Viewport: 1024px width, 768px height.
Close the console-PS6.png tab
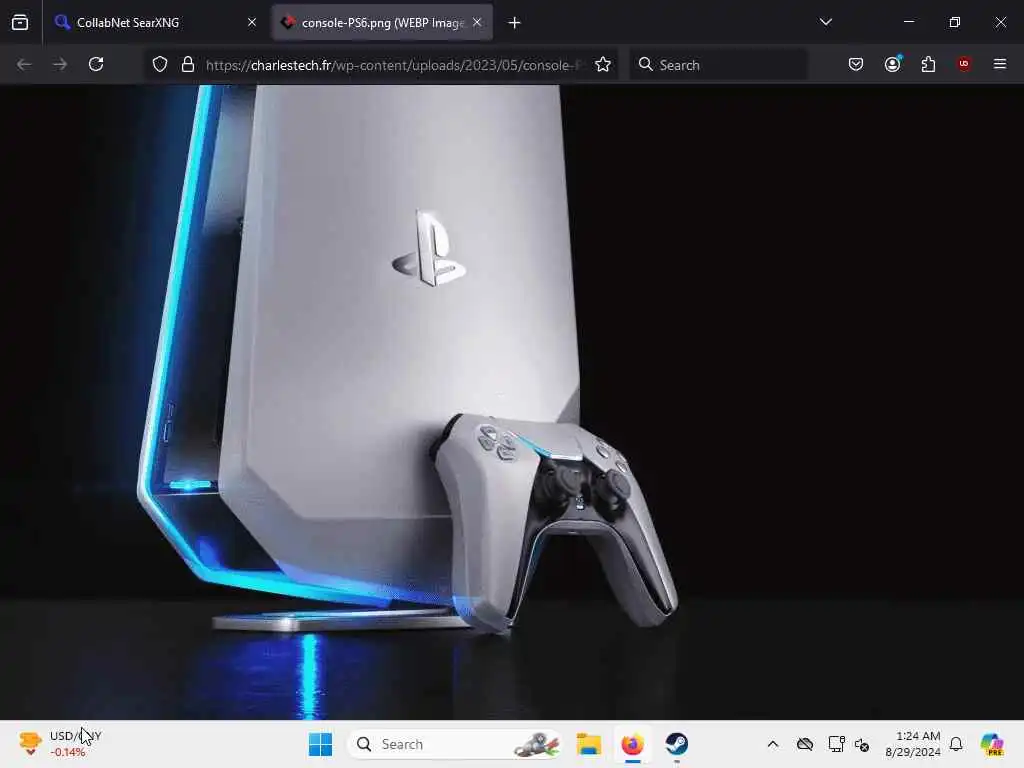tap(477, 23)
